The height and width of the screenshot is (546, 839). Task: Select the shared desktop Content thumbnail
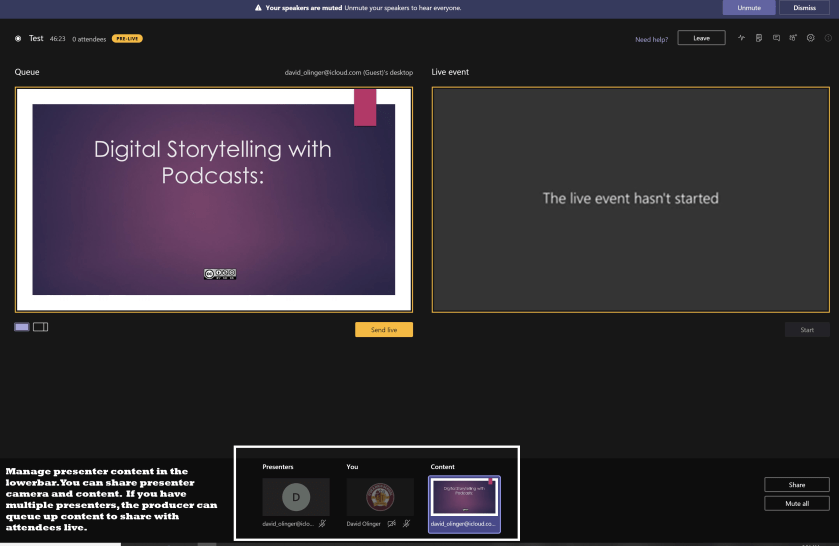pyautogui.click(x=464, y=499)
